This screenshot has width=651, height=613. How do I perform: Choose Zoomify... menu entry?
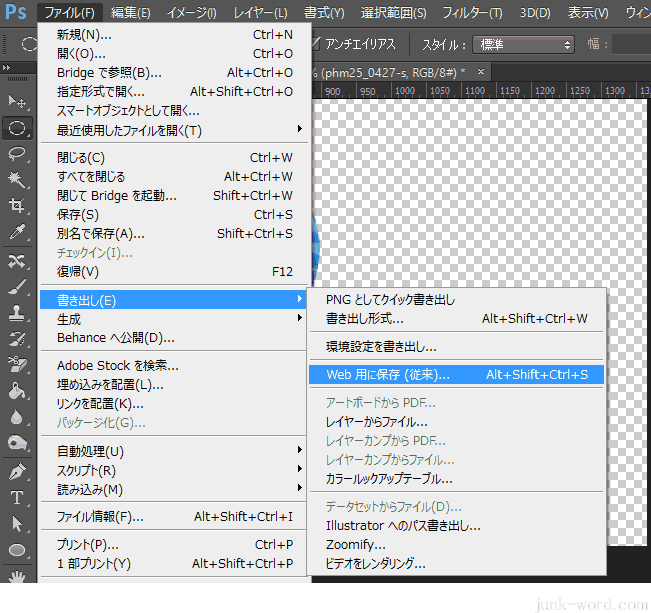456,544
